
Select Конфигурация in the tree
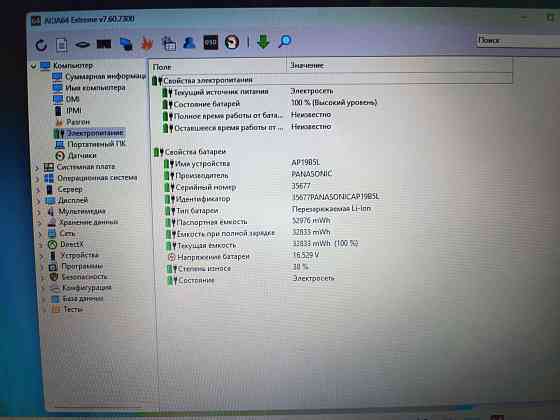87,288
